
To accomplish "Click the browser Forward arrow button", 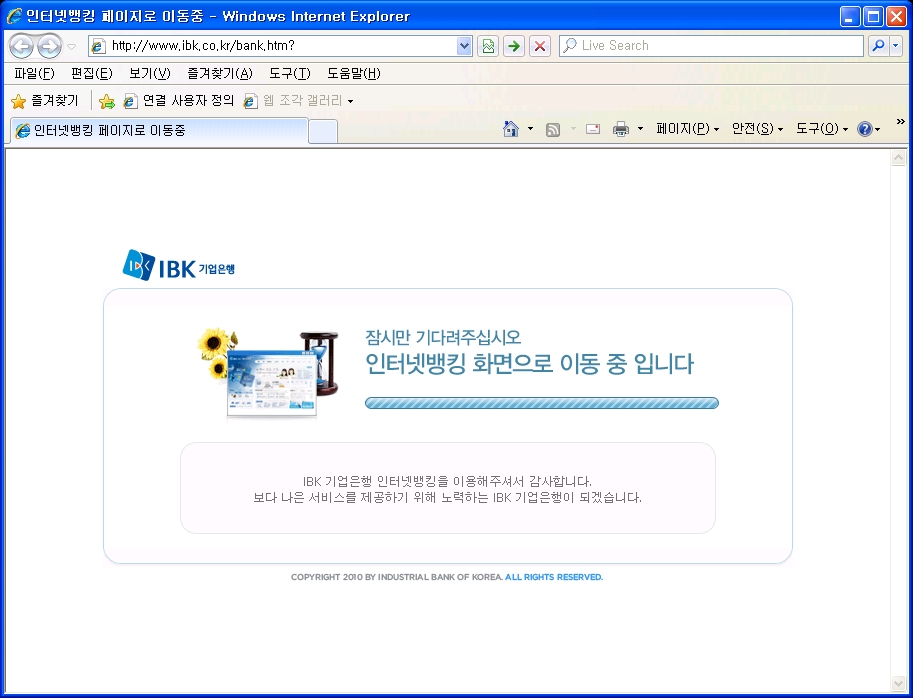I will coord(49,46).
